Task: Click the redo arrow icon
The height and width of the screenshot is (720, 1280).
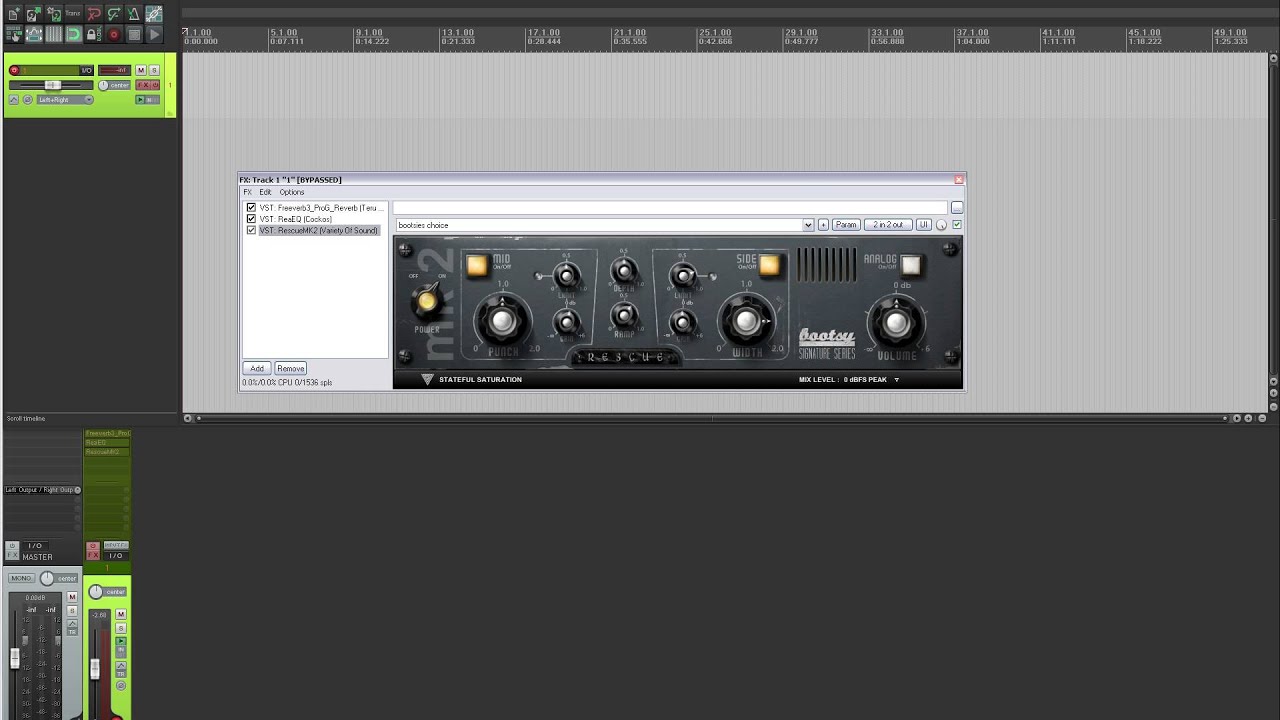Action: tap(113, 14)
